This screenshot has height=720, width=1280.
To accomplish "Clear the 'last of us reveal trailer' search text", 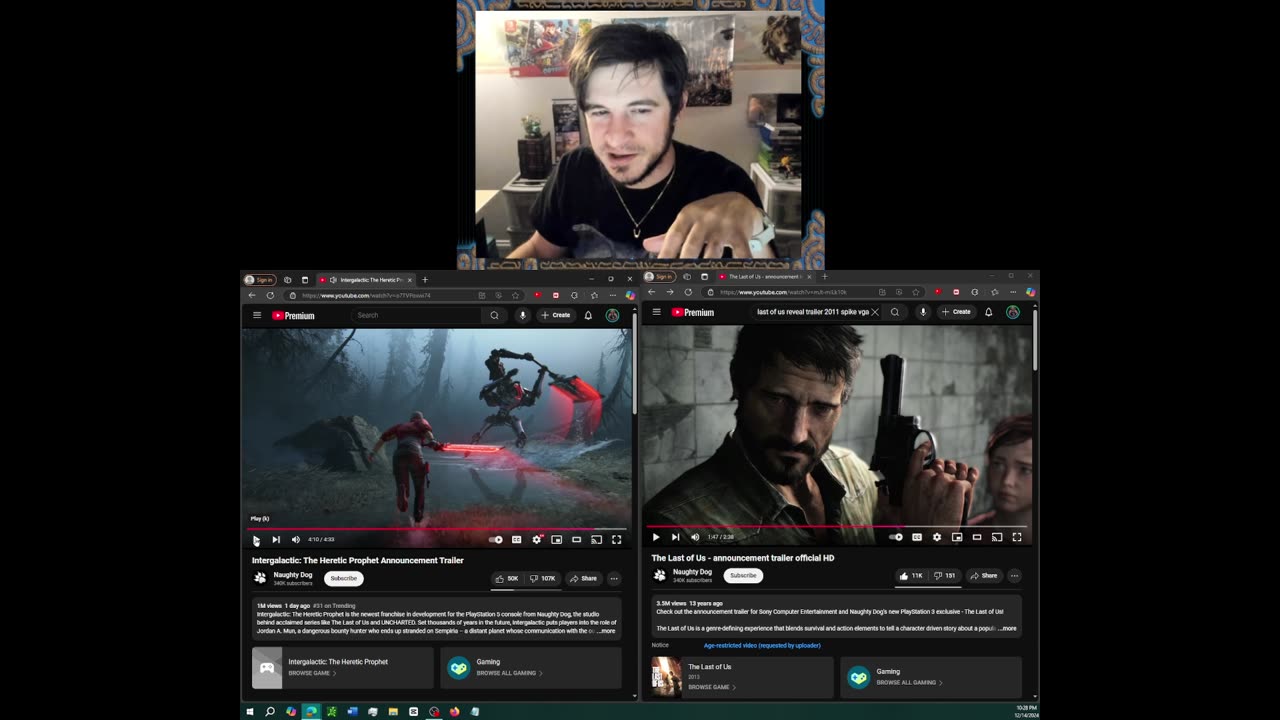I will point(875,312).
